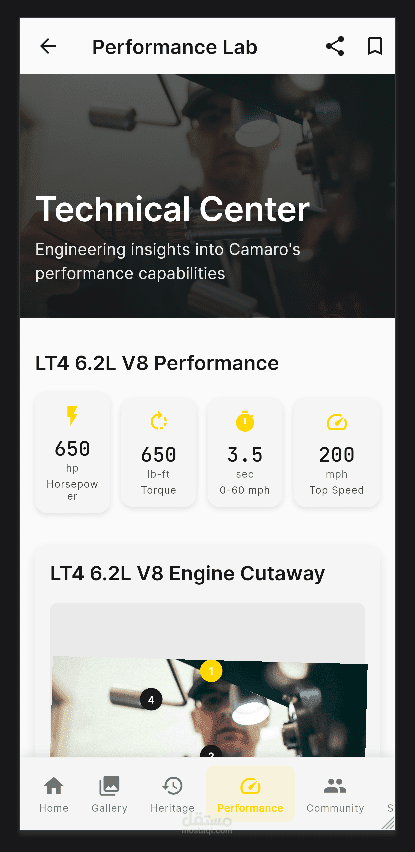
Task: Click the lightning bolt horsepower icon
Action: pos(72,416)
